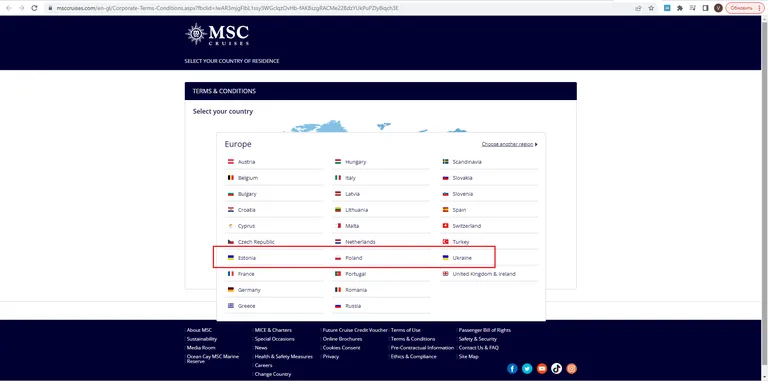This screenshot has height=381, width=768.
Task: Open Passenger Bill of Rights link
Action: pos(485,330)
